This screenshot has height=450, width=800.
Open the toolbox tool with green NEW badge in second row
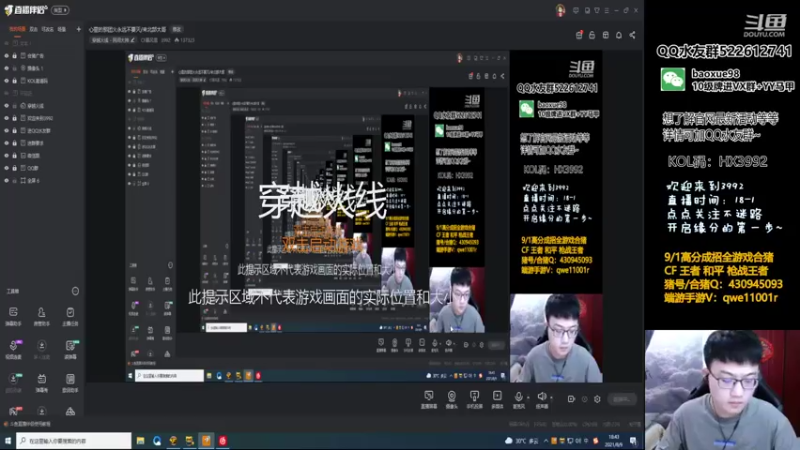(x=70, y=348)
